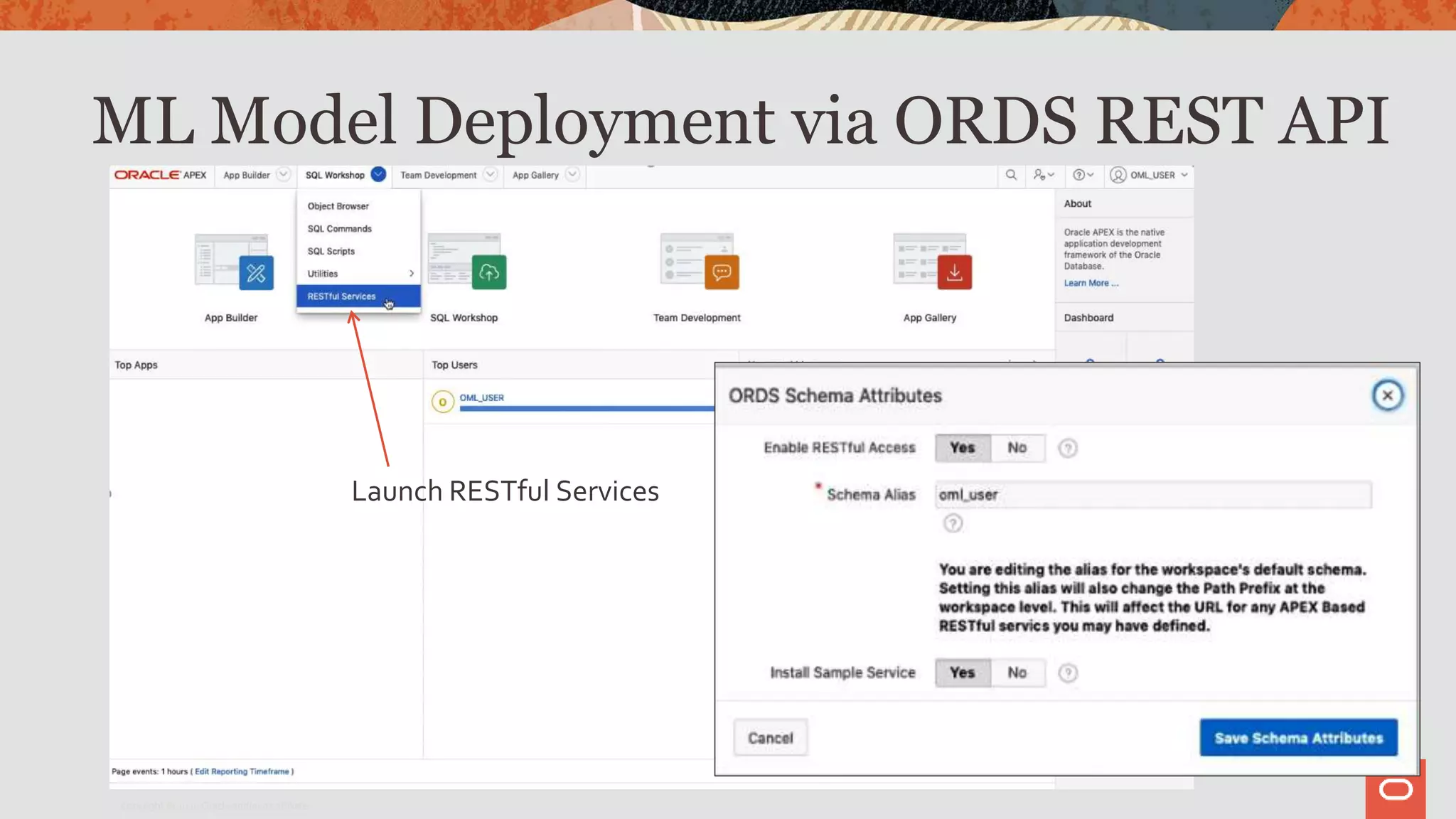The image size is (1456, 819).
Task: Expand the Utilities submenu arrow
Action: click(411, 274)
